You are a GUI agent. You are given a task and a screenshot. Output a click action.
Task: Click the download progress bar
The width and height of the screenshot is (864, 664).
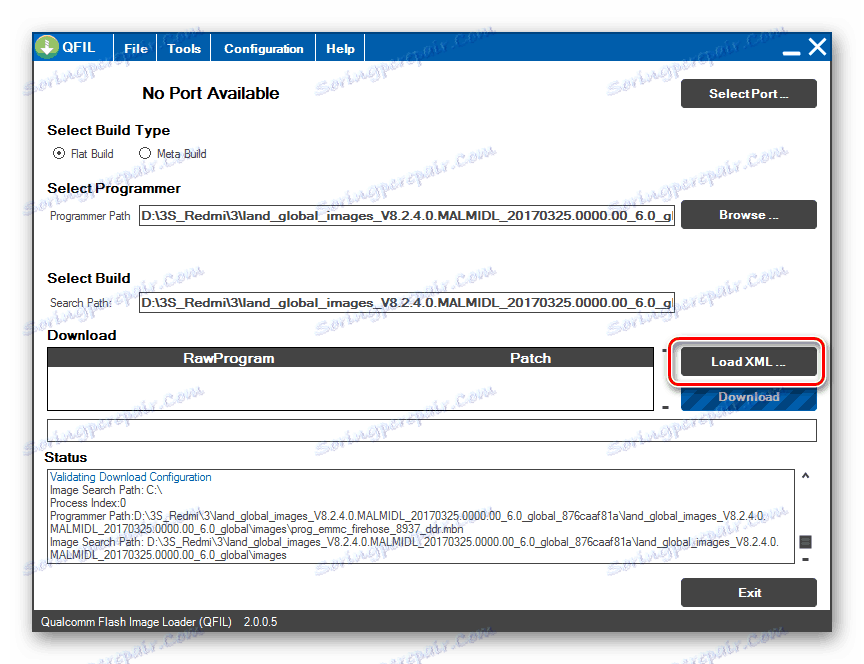pos(432,430)
